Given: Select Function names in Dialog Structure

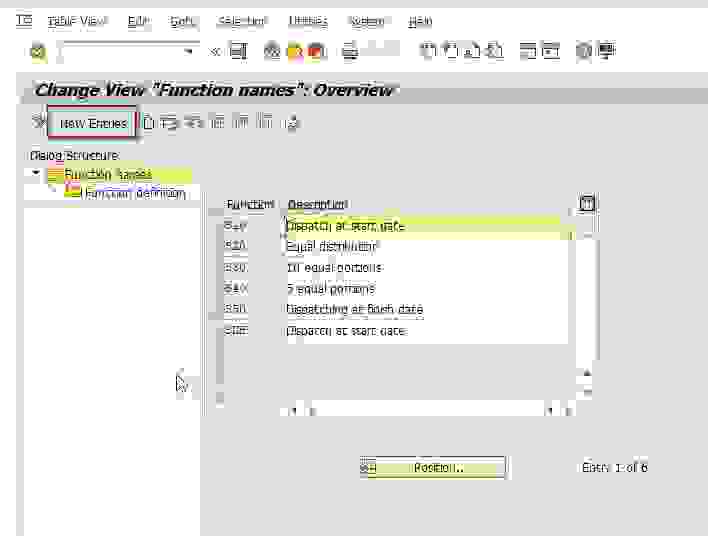Looking at the screenshot, I should click(x=108, y=174).
